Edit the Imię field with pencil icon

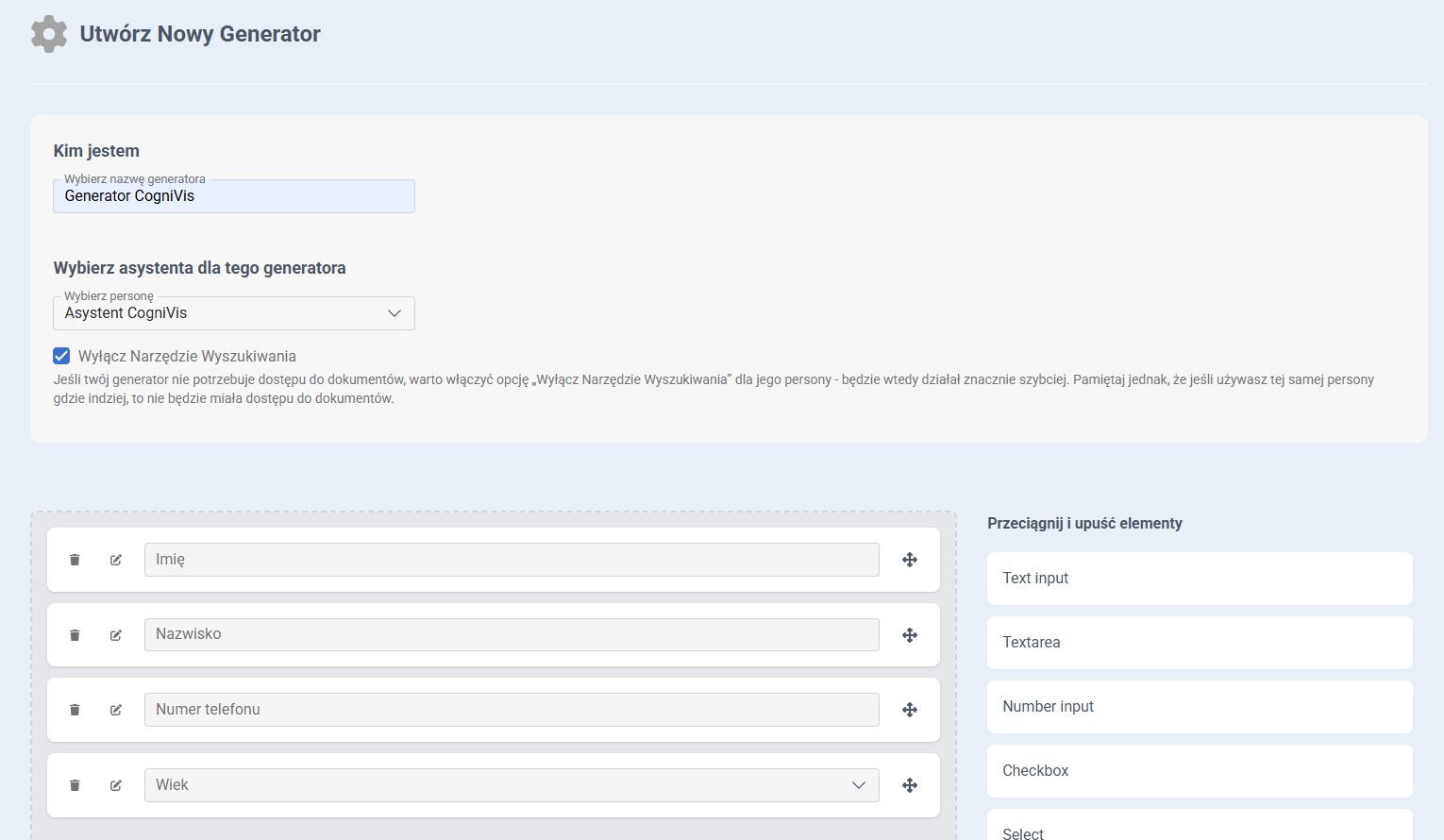tap(116, 560)
